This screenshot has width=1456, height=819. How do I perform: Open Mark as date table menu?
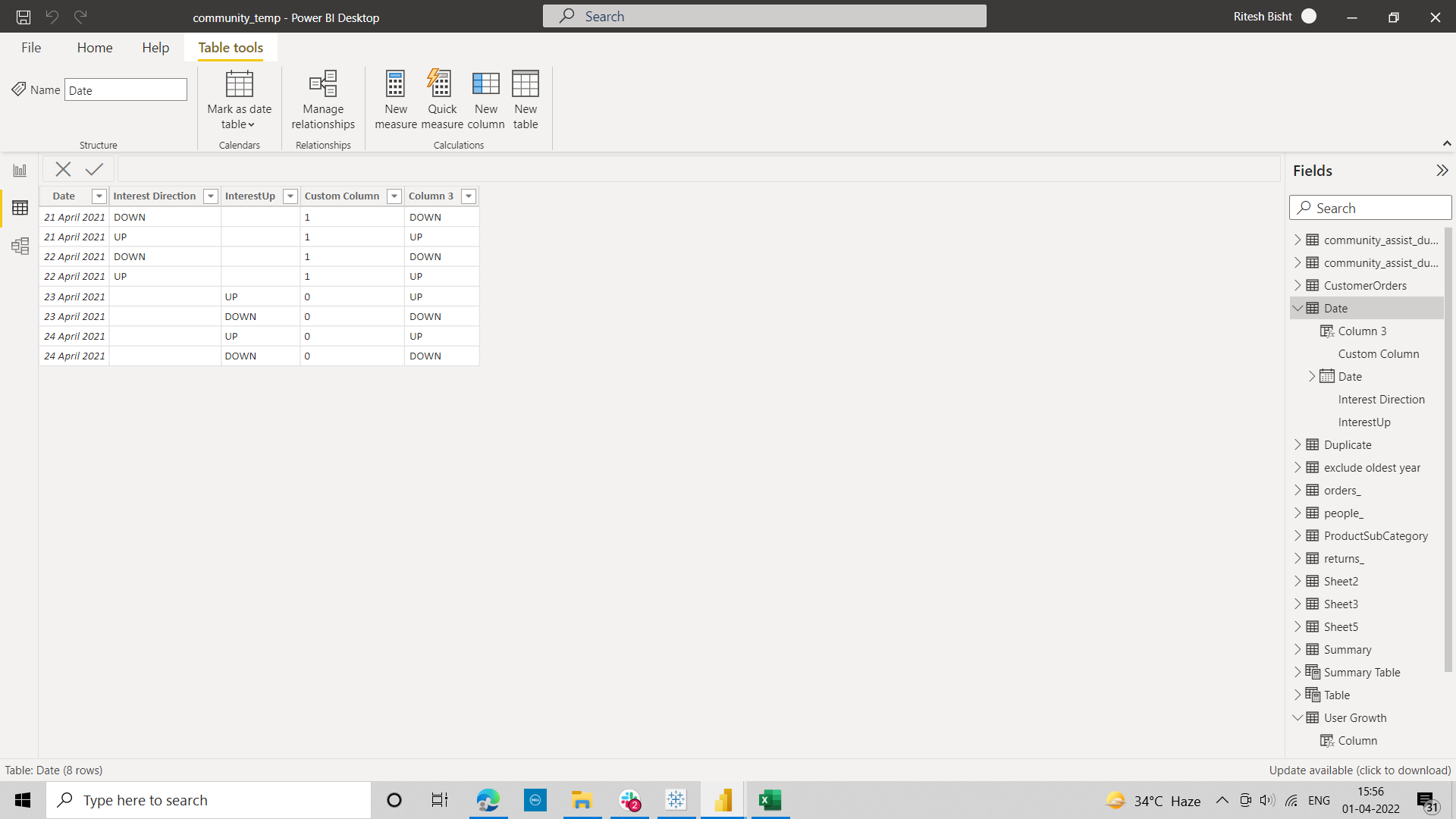point(239,100)
